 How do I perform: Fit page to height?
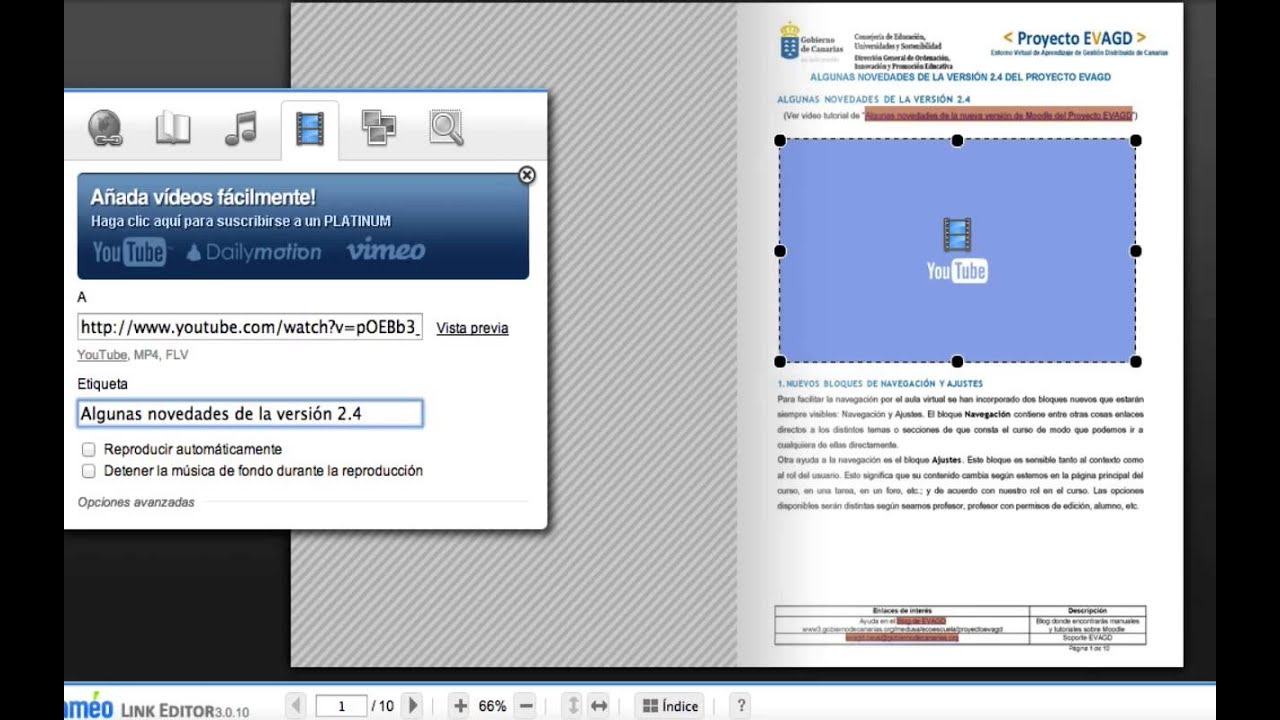(x=573, y=706)
